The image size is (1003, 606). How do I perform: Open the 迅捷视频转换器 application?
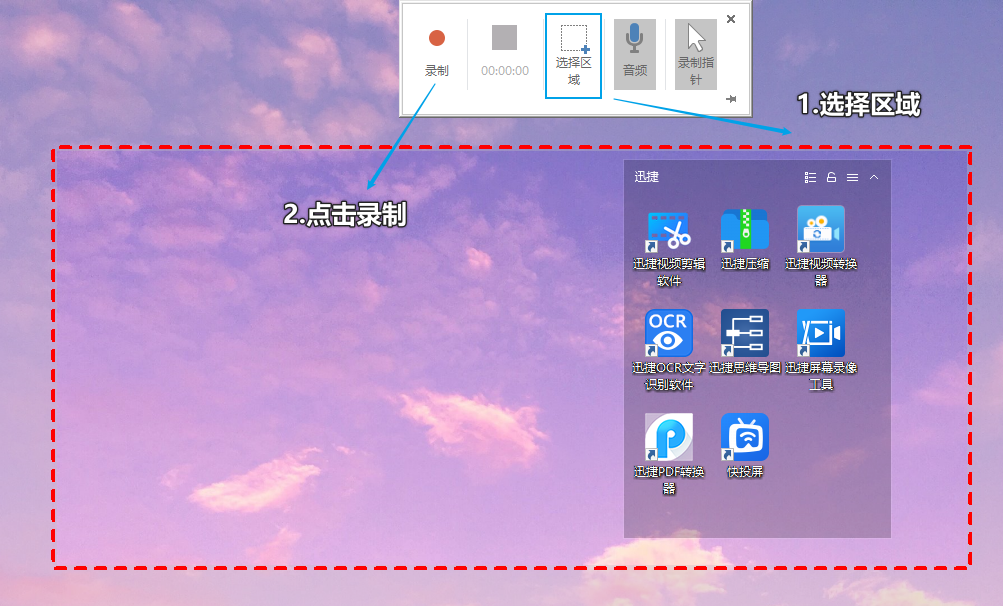click(820, 229)
